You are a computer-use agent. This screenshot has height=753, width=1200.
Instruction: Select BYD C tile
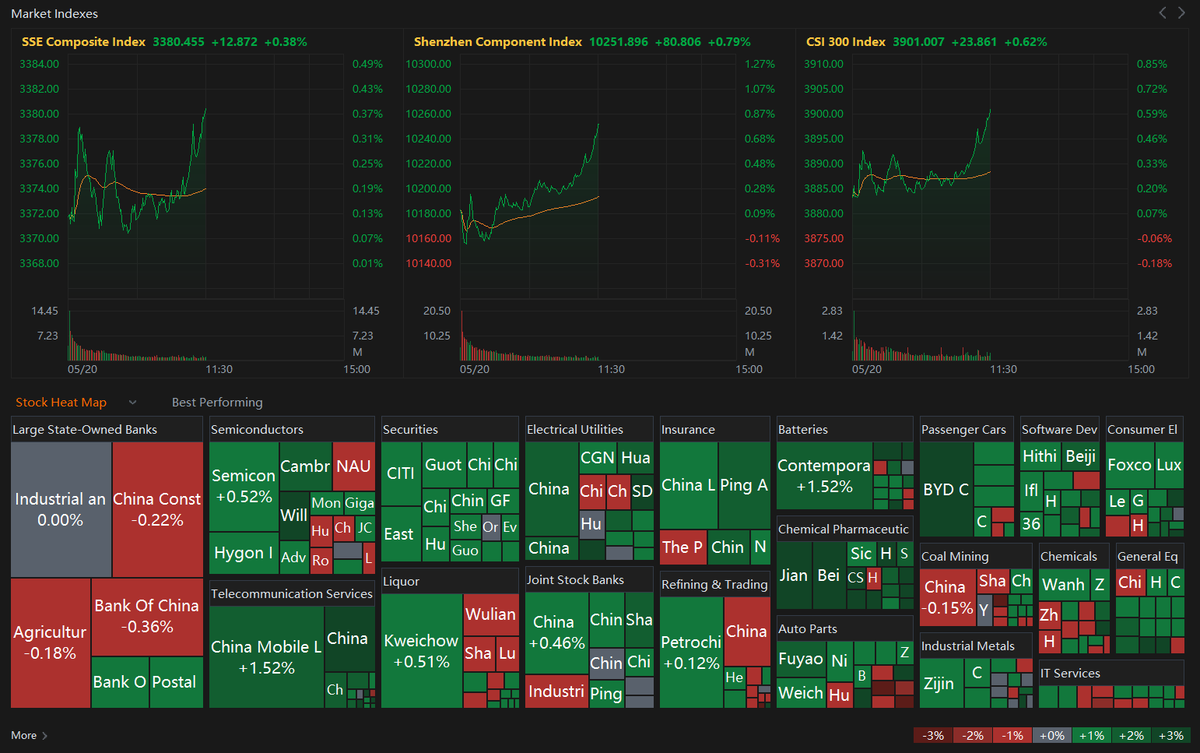click(x=946, y=490)
